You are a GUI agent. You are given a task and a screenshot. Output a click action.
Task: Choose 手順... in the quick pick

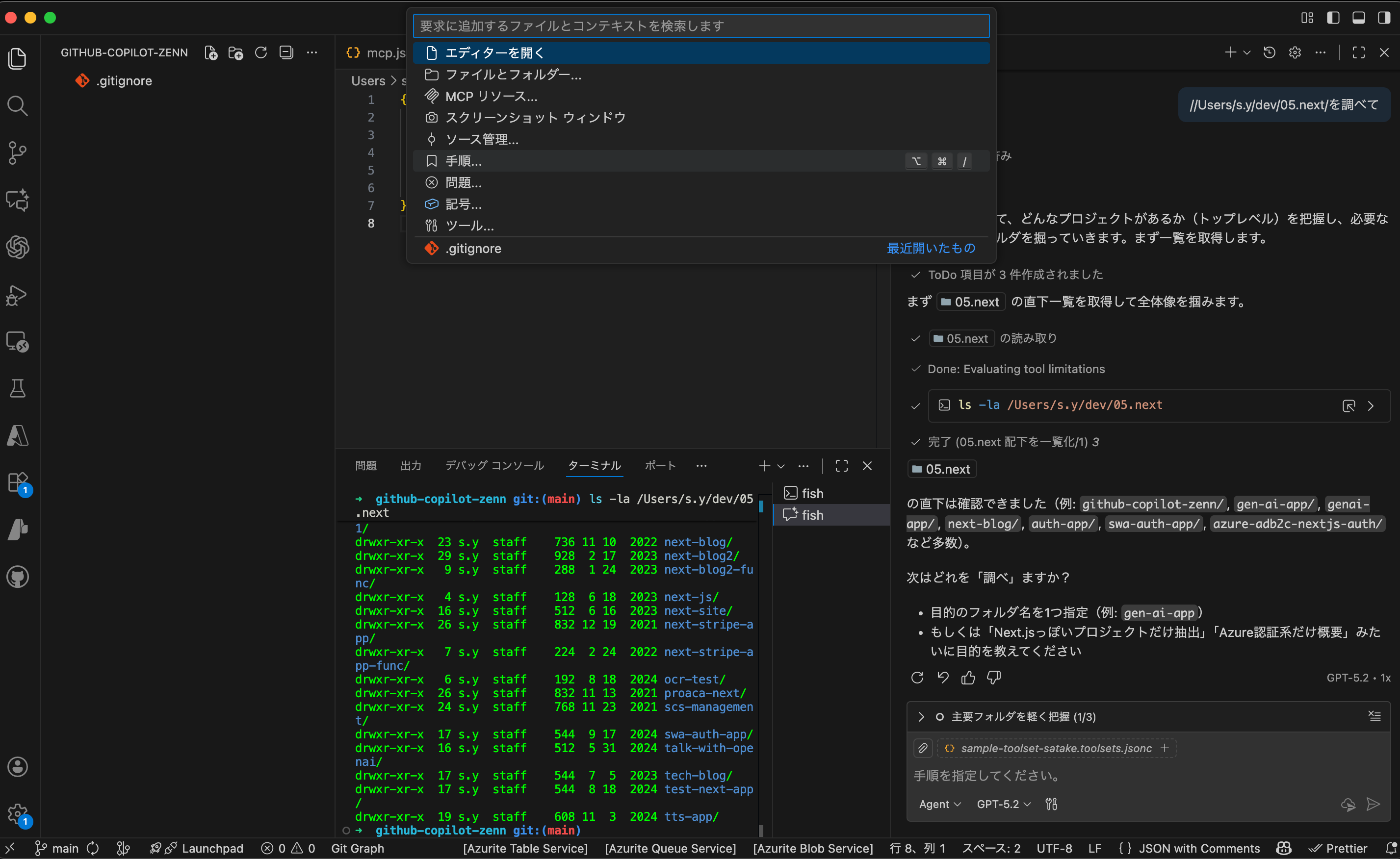tap(701, 161)
